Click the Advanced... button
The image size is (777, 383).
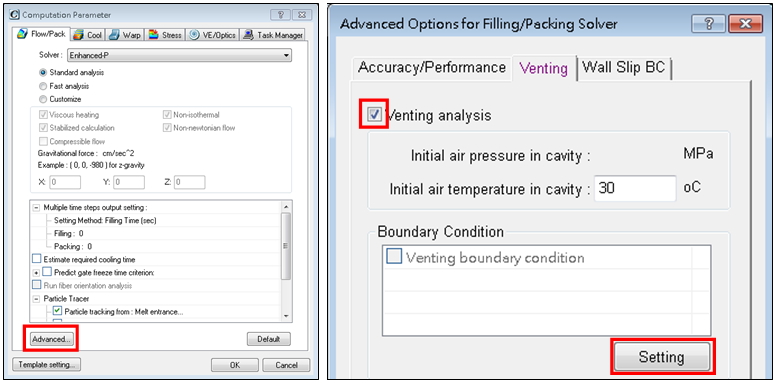tap(51, 339)
